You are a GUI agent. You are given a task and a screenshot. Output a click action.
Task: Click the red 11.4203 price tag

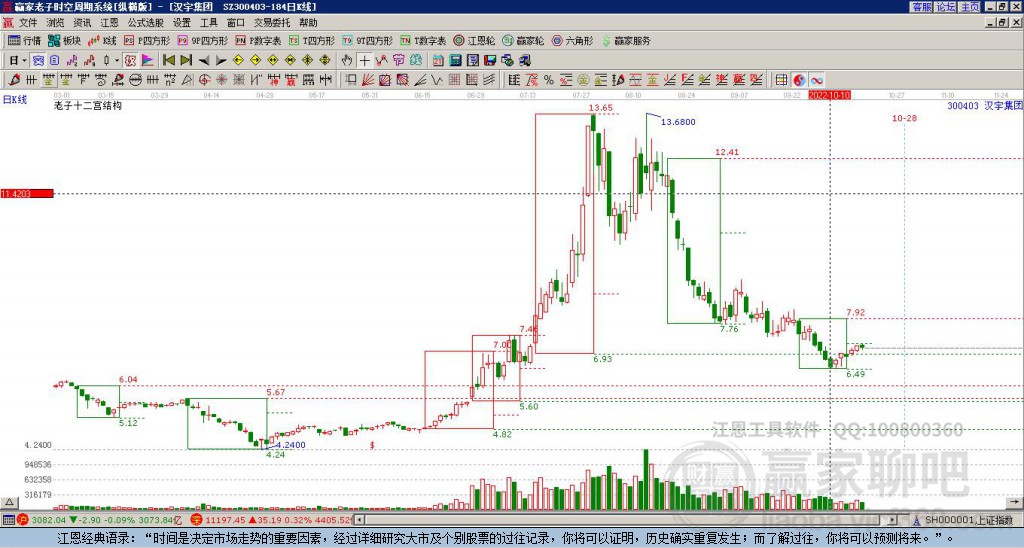tap(27, 193)
